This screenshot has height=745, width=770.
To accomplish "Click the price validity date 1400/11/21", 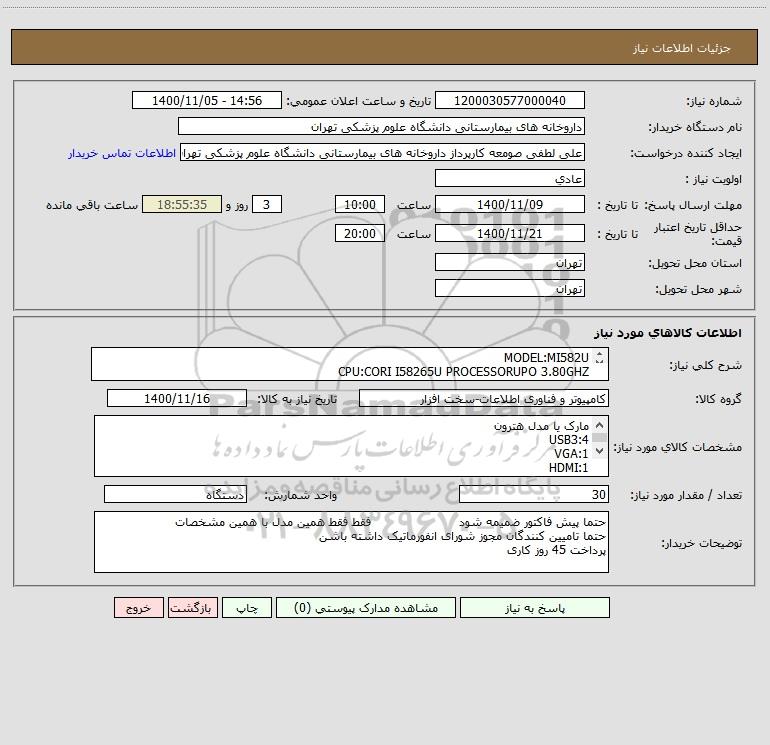I will pos(510,233).
